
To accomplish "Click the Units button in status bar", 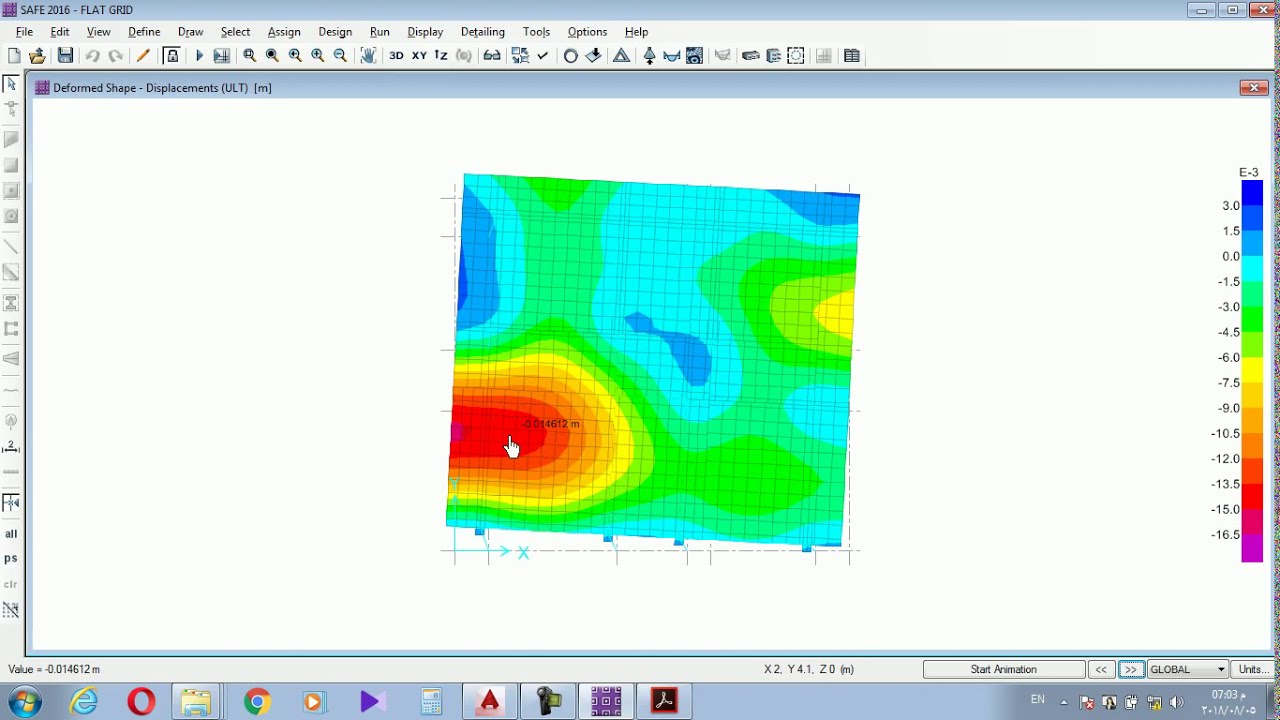I will pos(1251,669).
